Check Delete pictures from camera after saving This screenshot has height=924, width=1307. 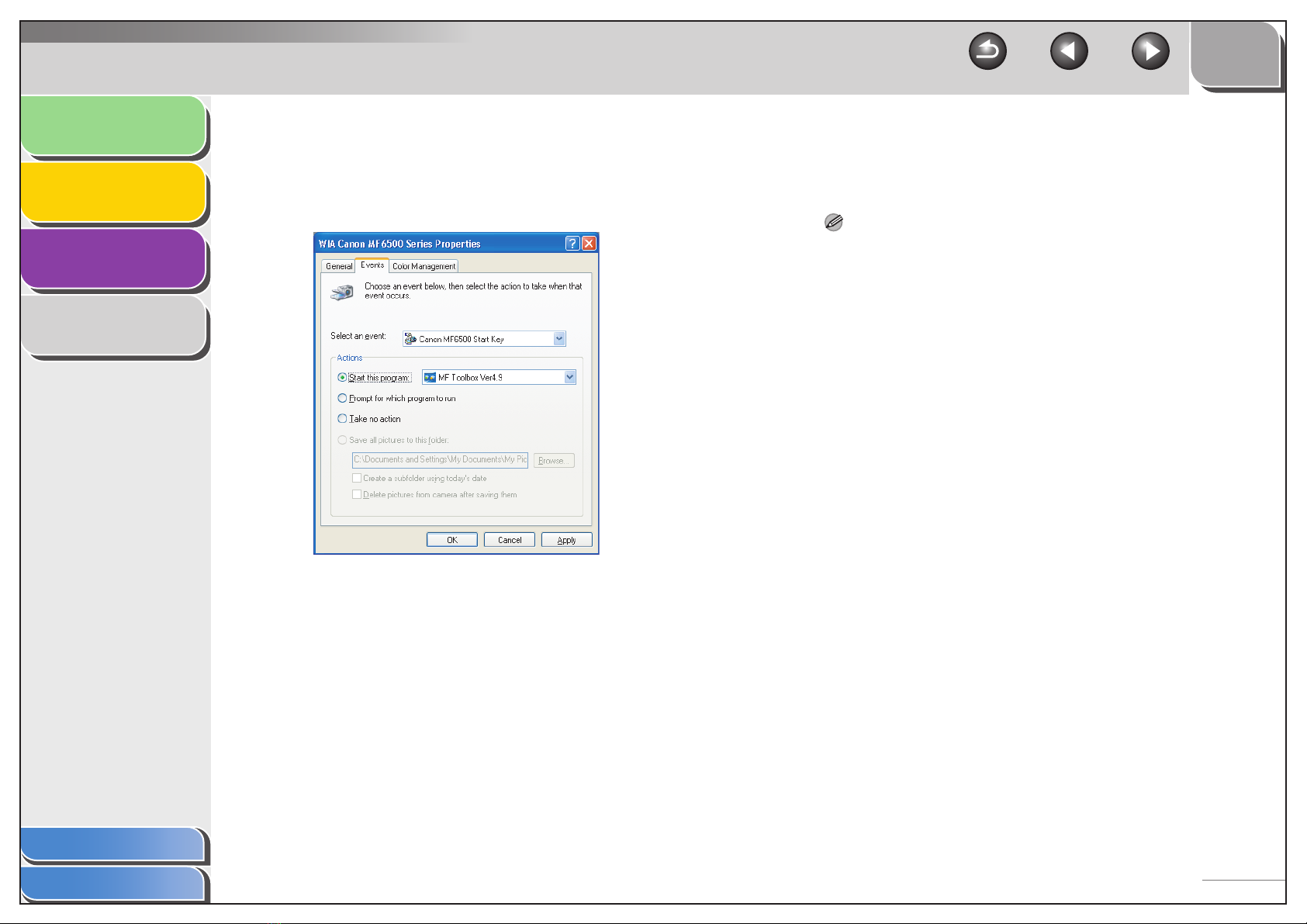[x=357, y=494]
